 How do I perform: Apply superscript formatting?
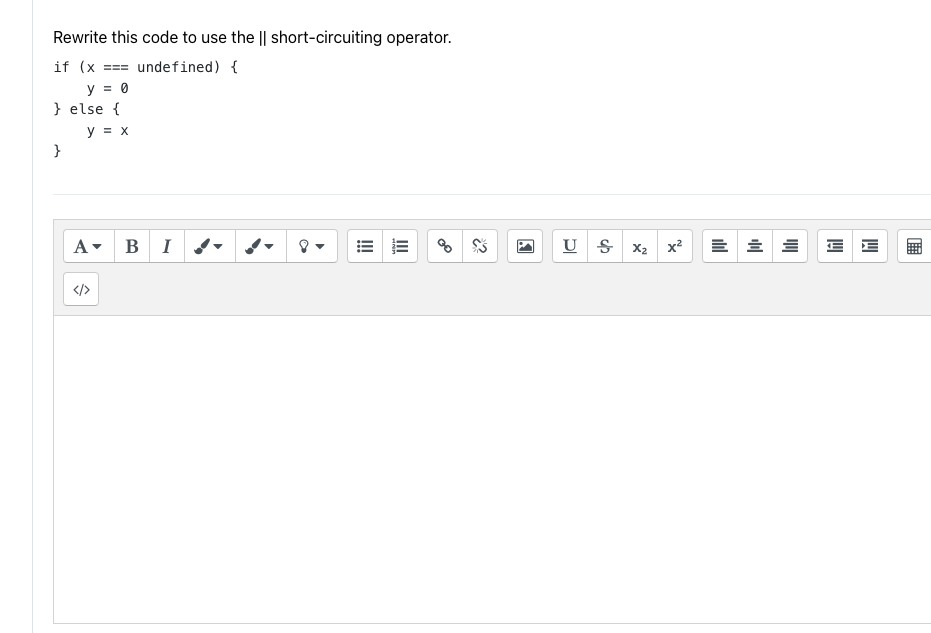coord(675,246)
